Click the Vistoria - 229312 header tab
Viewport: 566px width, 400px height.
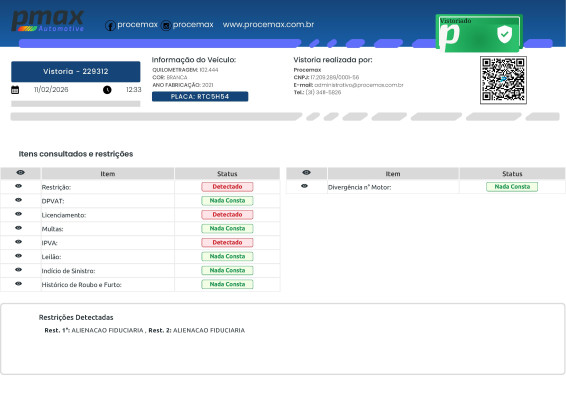[76, 71]
